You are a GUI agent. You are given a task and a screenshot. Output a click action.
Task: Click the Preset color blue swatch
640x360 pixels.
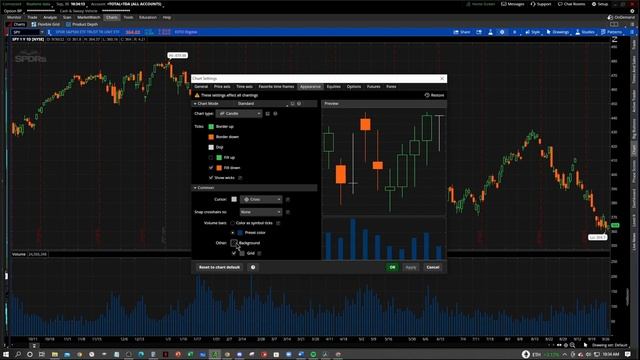[x=240, y=233]
